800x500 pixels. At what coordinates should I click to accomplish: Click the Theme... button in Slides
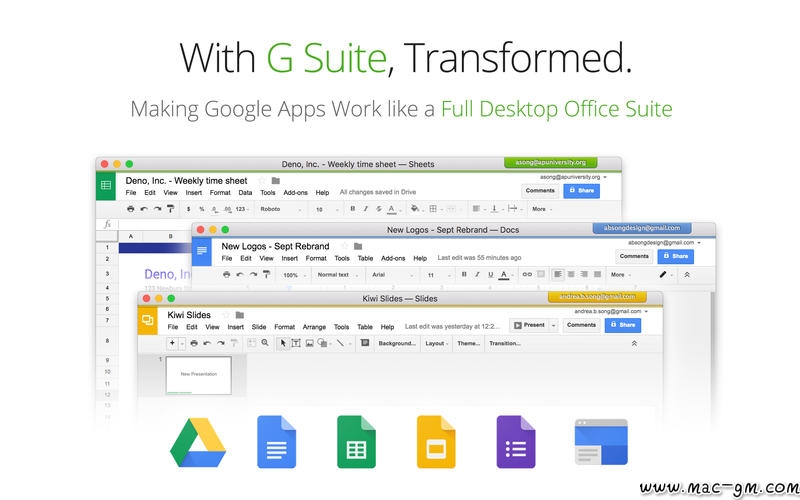(468, 343)
